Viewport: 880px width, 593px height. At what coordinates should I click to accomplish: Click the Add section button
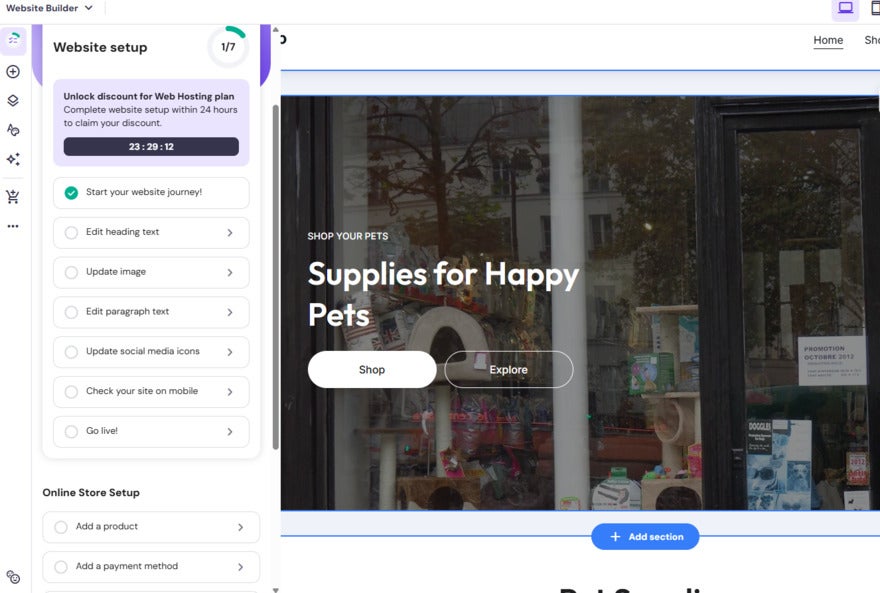tap(645, 537)
